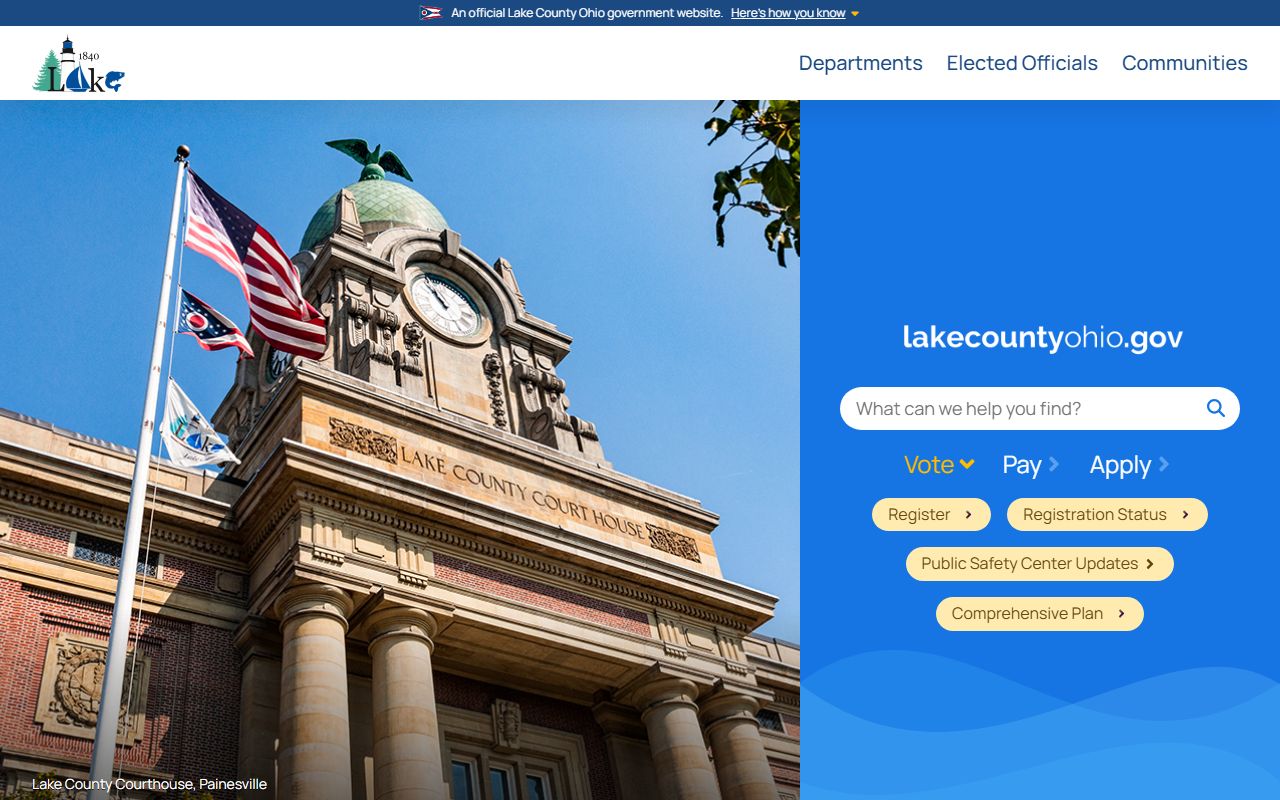Expand the "Here's how you know" banner
This screenshot has width=1280, height=800.
point(794,13)
